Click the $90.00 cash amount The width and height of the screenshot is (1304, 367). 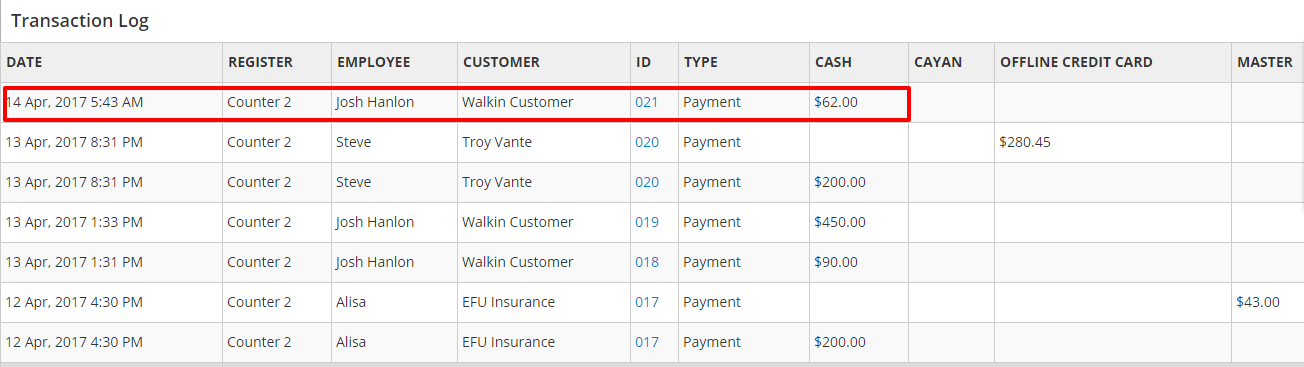836,262
